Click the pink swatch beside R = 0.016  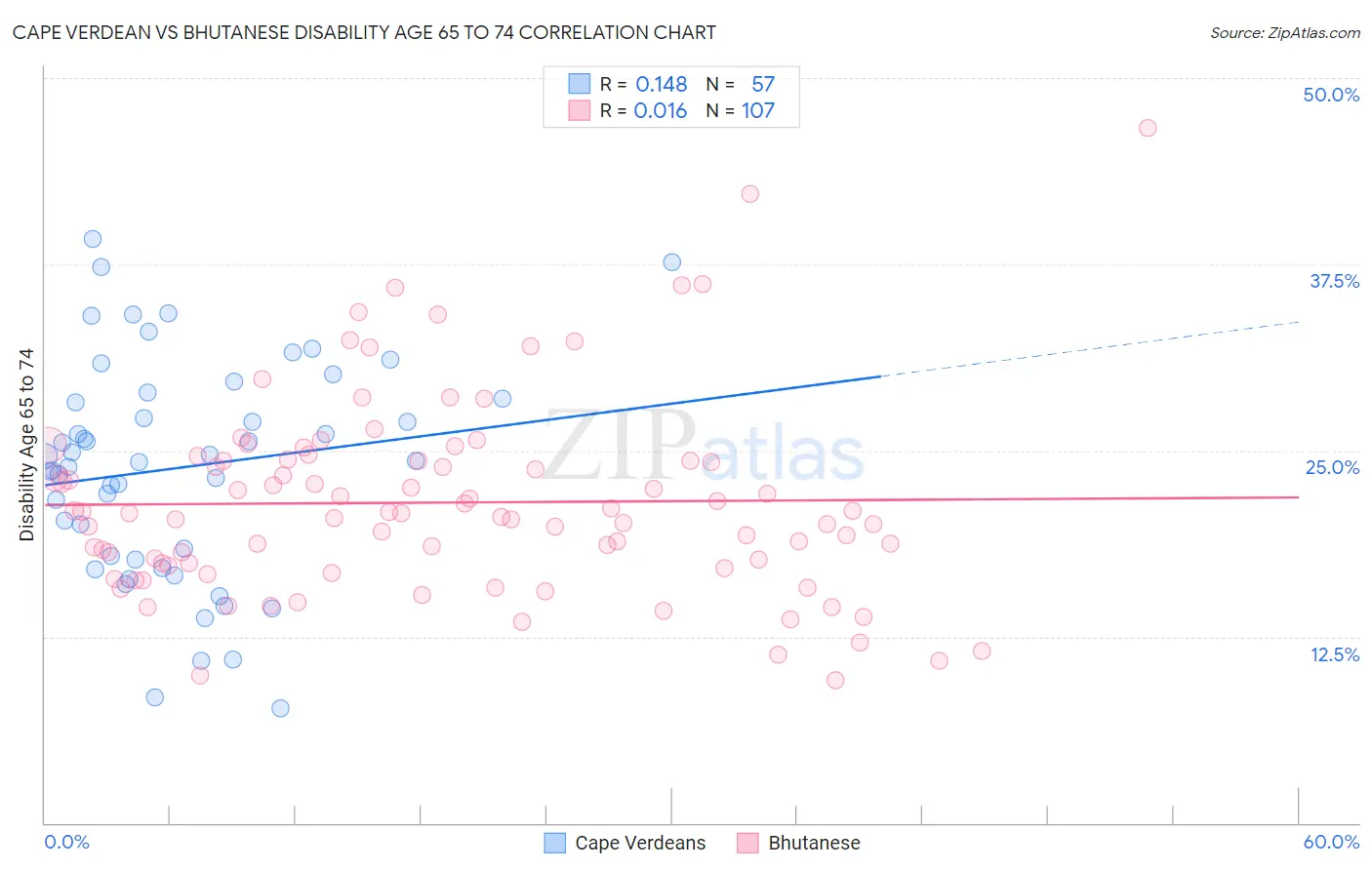click(x=580, y=110)
